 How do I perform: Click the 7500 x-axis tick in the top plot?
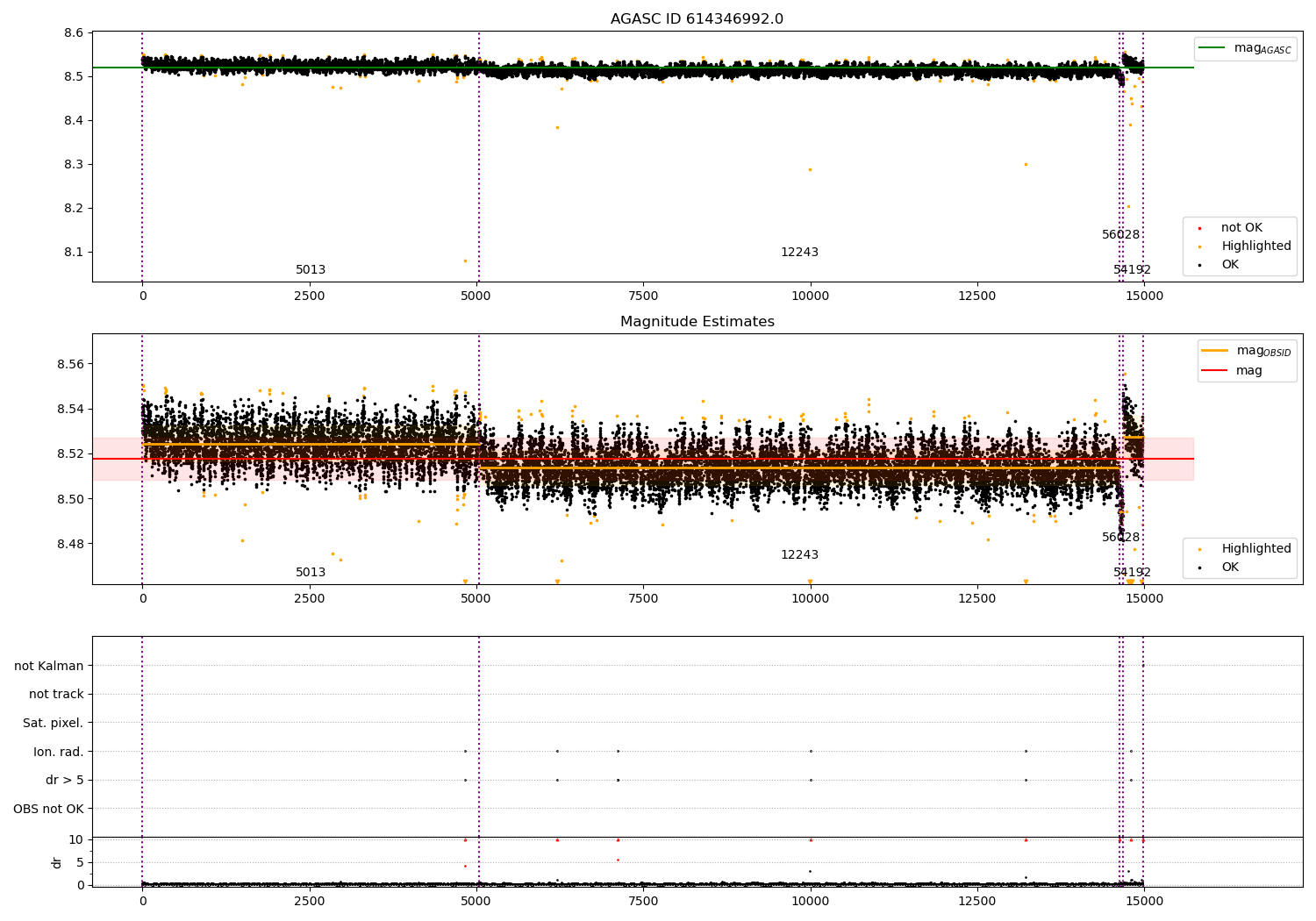point(643,296)
